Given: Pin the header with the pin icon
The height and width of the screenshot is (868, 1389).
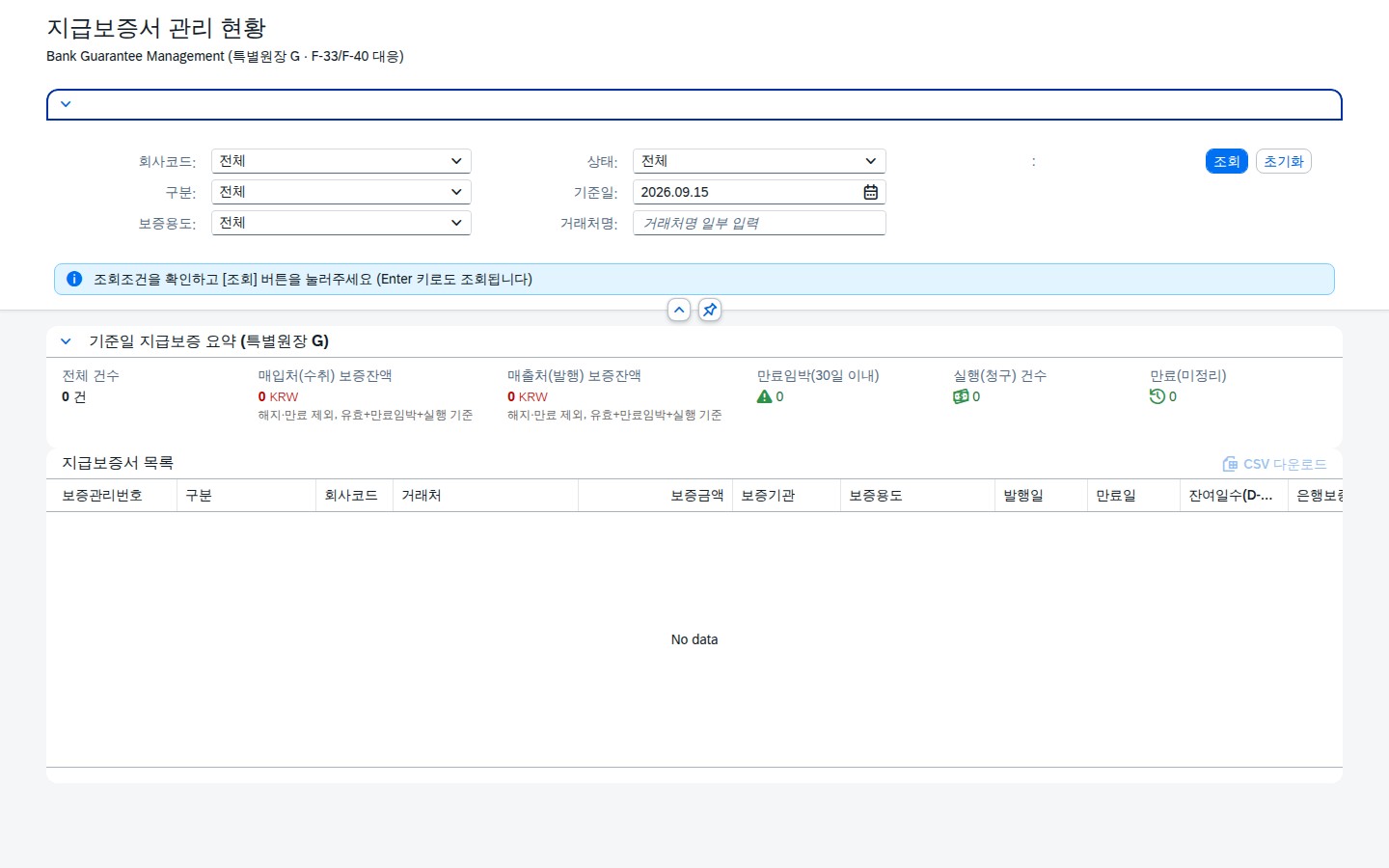Looking at the screenshot, I should 710,310.
